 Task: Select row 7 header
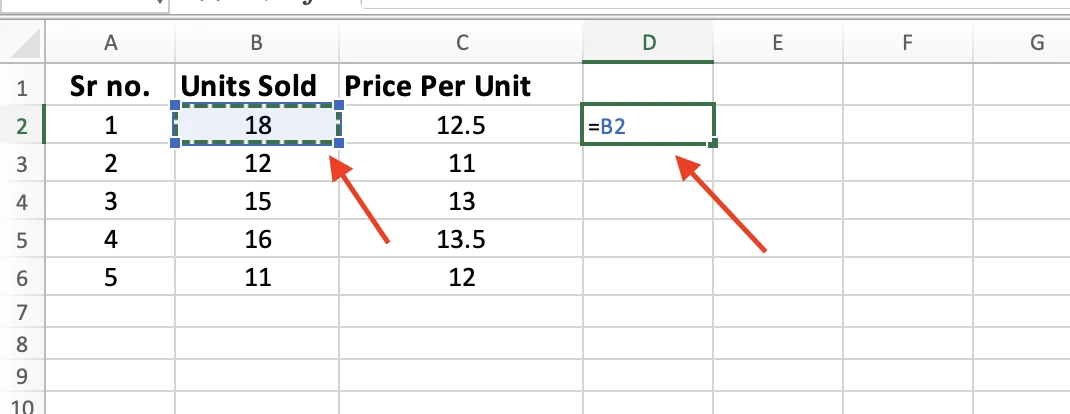pyautogui.click(x=22, y=312)
